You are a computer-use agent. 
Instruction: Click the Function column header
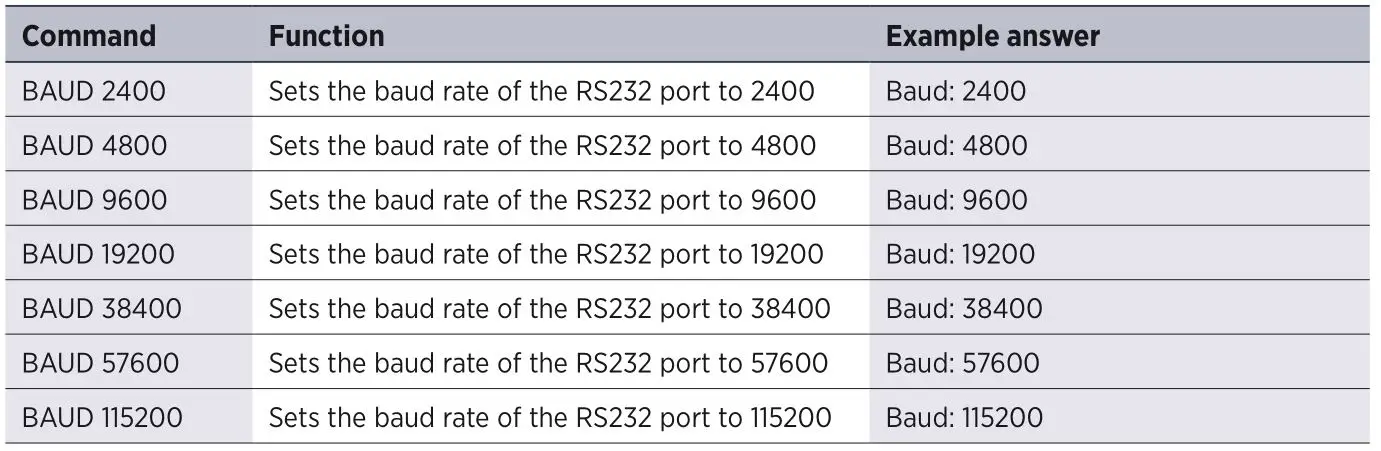326,37
